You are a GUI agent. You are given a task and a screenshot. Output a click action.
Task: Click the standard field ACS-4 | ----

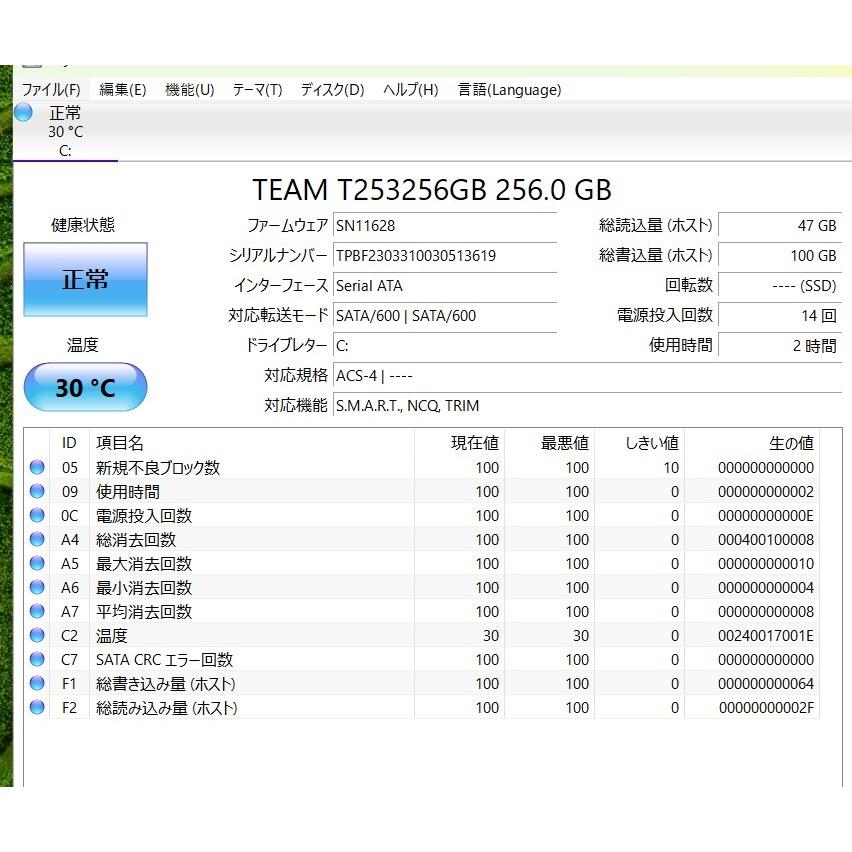pyautogui.click(x=587, y=375)
